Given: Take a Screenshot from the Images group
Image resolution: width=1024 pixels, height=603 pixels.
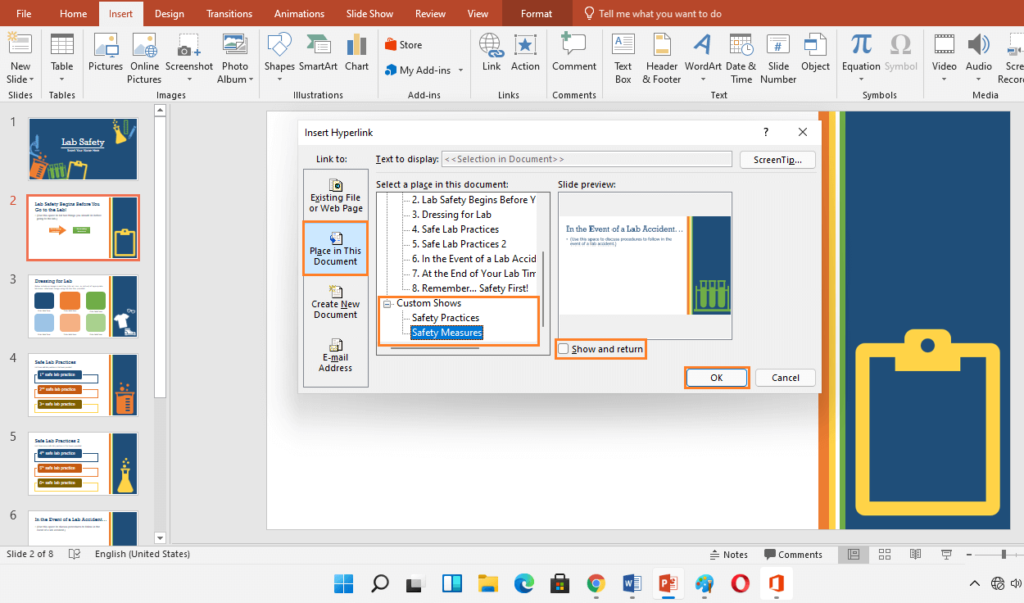Looking at the screenshot, I should 189,52.
